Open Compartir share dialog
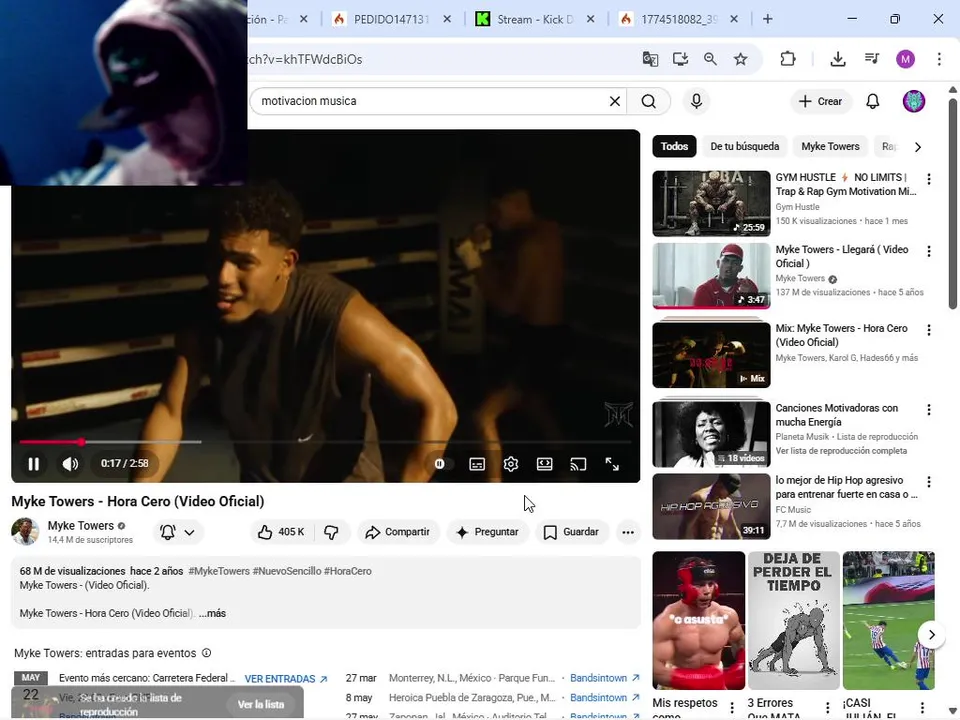This screenshot has width=960, height=720. coord(398,532)
